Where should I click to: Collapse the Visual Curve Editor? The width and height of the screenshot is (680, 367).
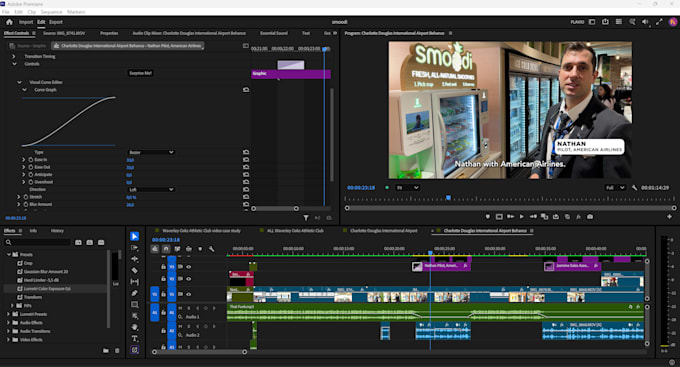click(x=19, y=82)
